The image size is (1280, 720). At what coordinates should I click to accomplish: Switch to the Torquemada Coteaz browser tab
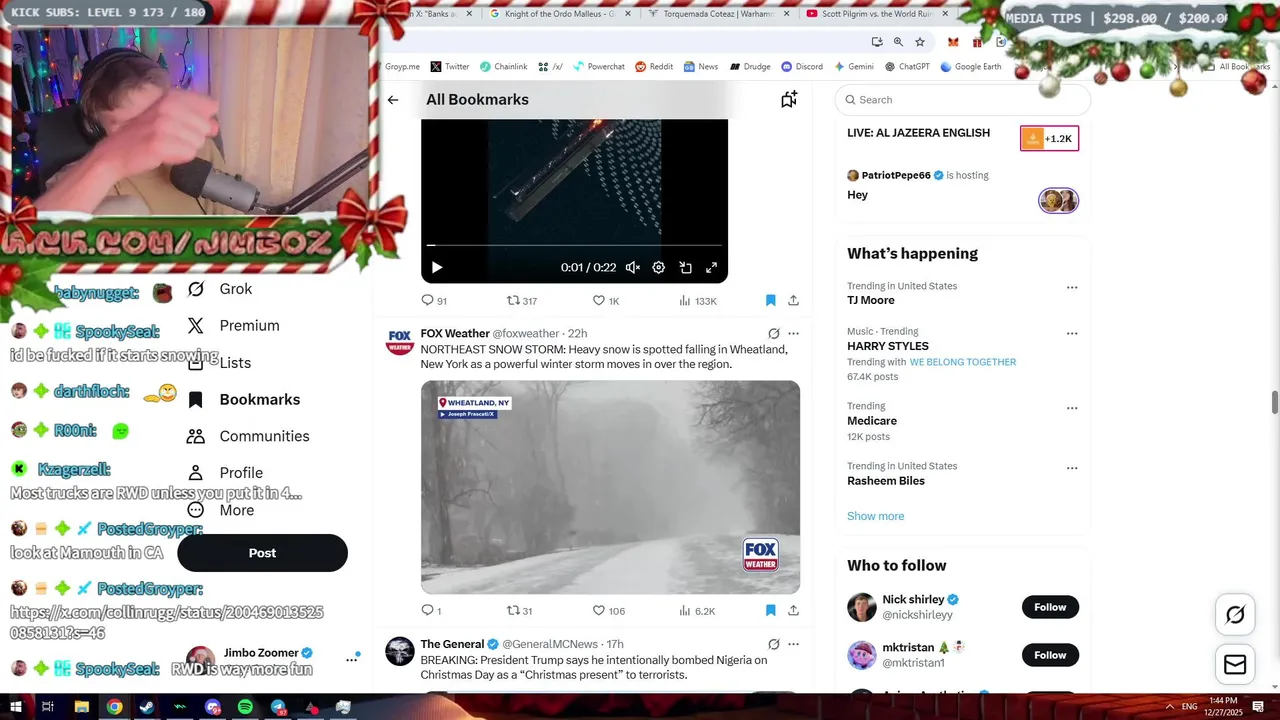718,14
